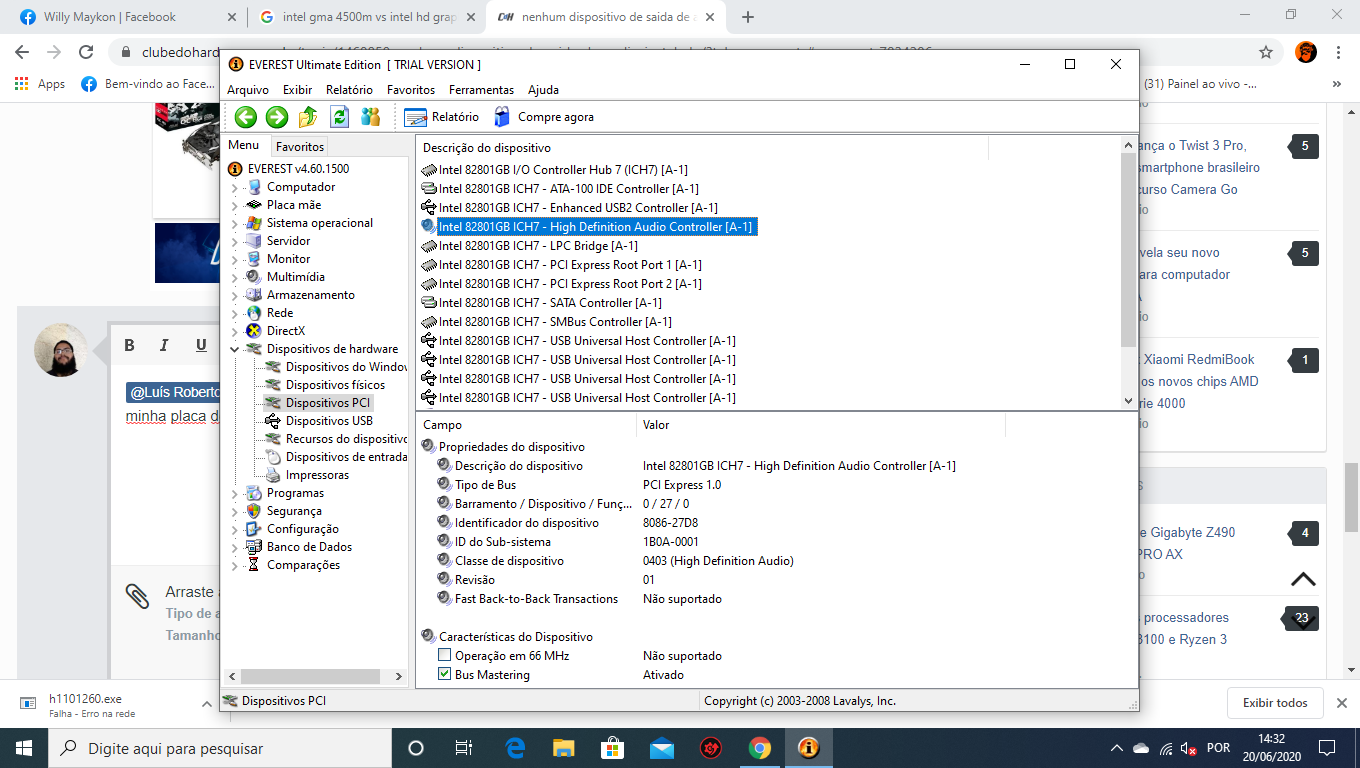Viewport: 1360px width, 768px height.
Task: Open the Relatório menu in menu bar
Action: pyautogui.click(x=349, y=90)
